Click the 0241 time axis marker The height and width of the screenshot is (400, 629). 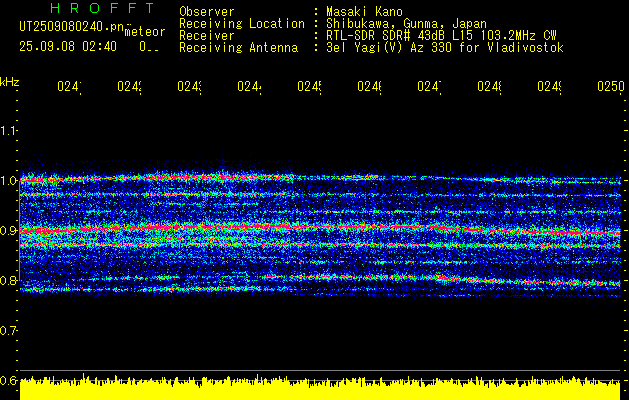pyautogui.click(x=69, y=87)
